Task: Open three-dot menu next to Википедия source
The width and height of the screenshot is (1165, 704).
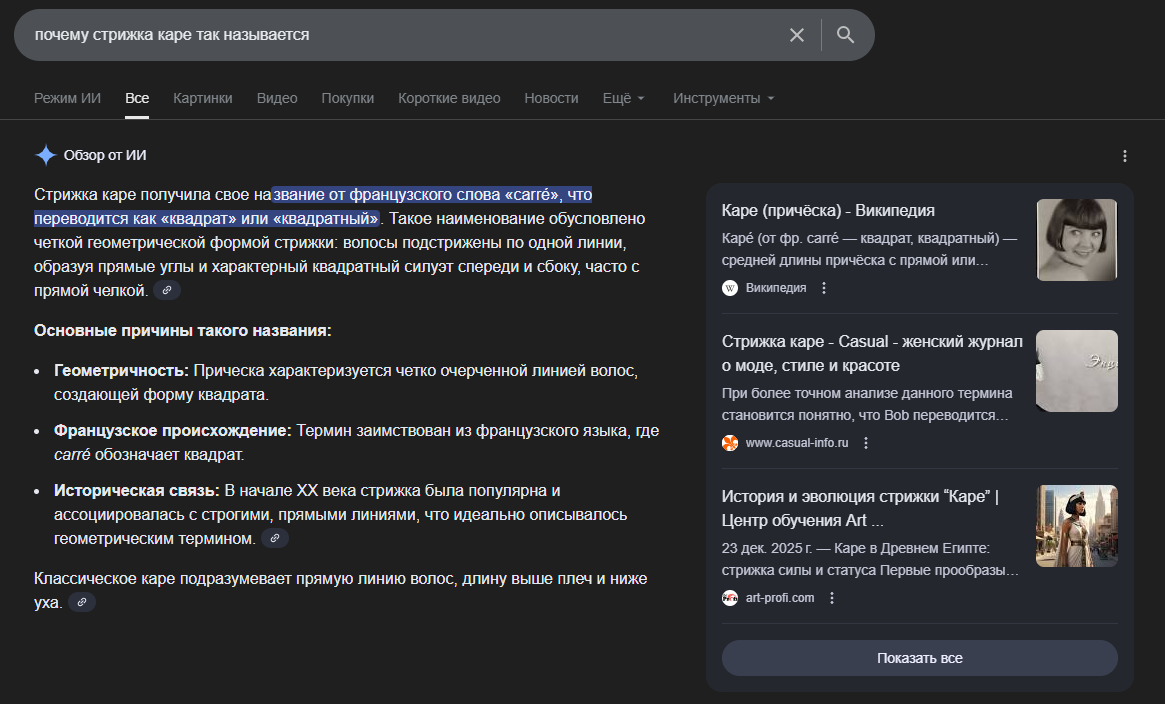Action: (824, 288)
